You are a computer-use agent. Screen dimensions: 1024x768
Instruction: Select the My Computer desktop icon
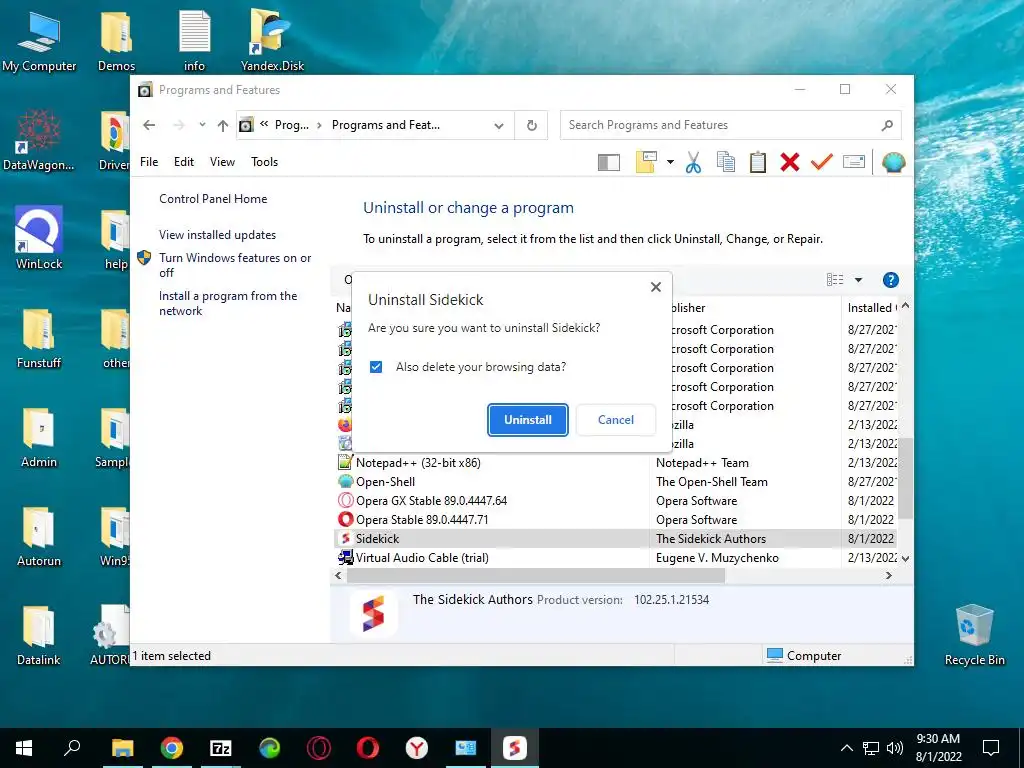click(x=39, y=40)
